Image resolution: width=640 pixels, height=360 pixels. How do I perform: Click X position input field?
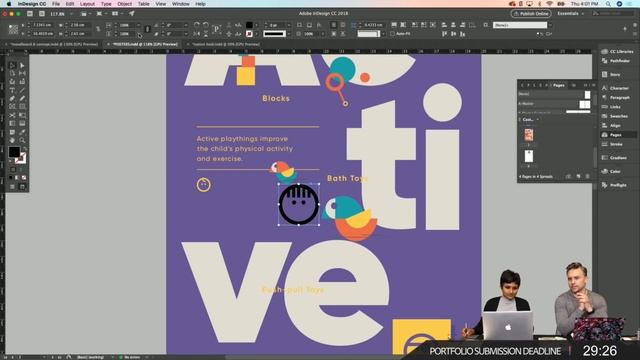click(x=42, y=25)
